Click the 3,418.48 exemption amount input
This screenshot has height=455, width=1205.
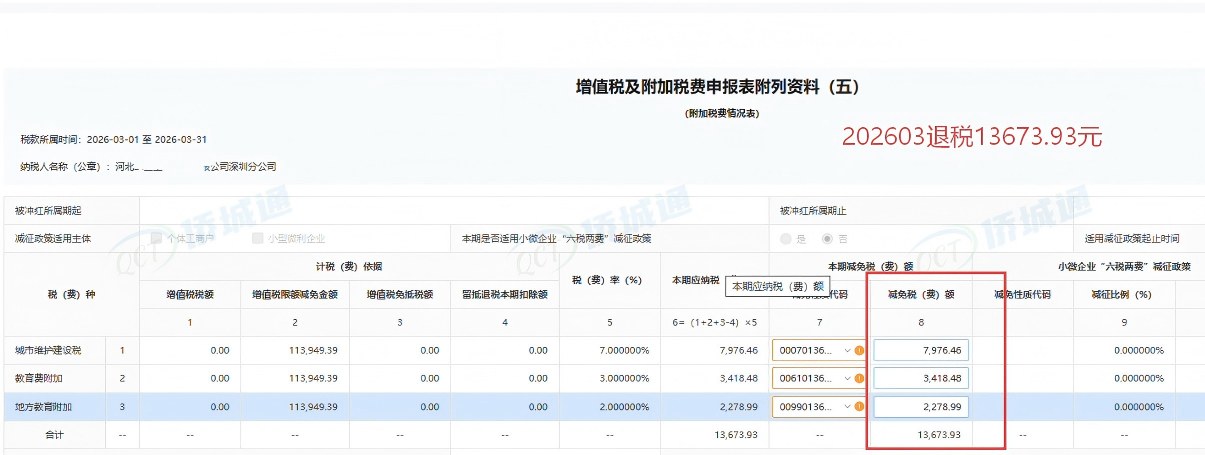(x=921, y=379)
